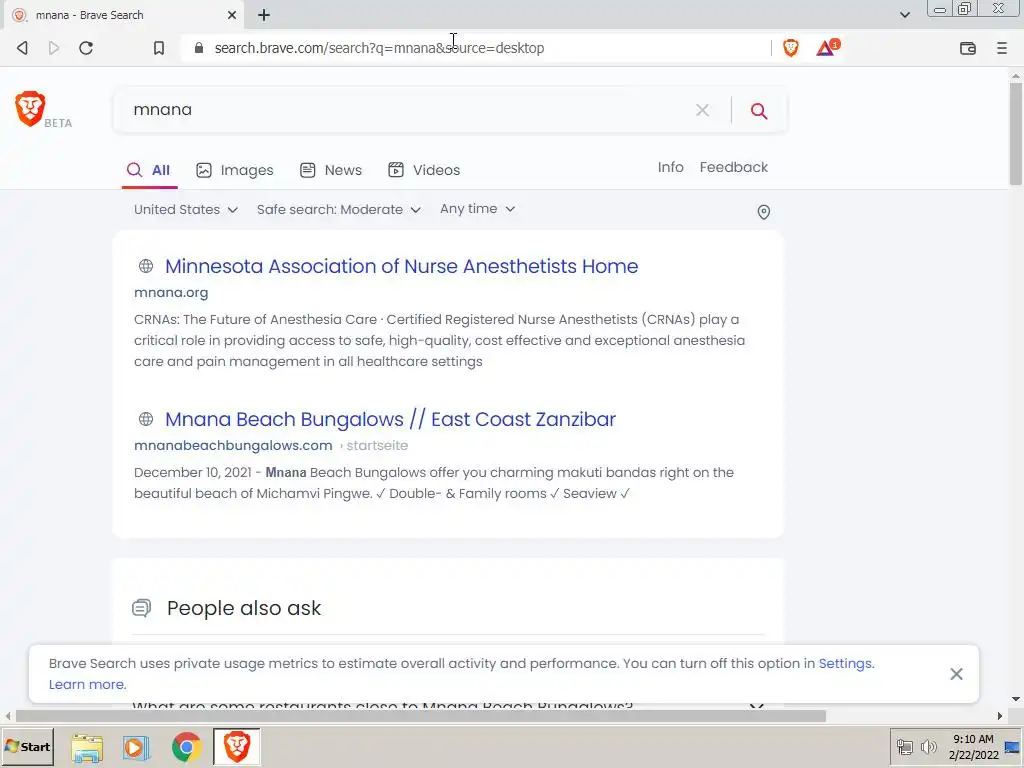Click the mnanabeachbungalows.com URL
This screenshot has height=768, width=1024.
click(233, 445)
